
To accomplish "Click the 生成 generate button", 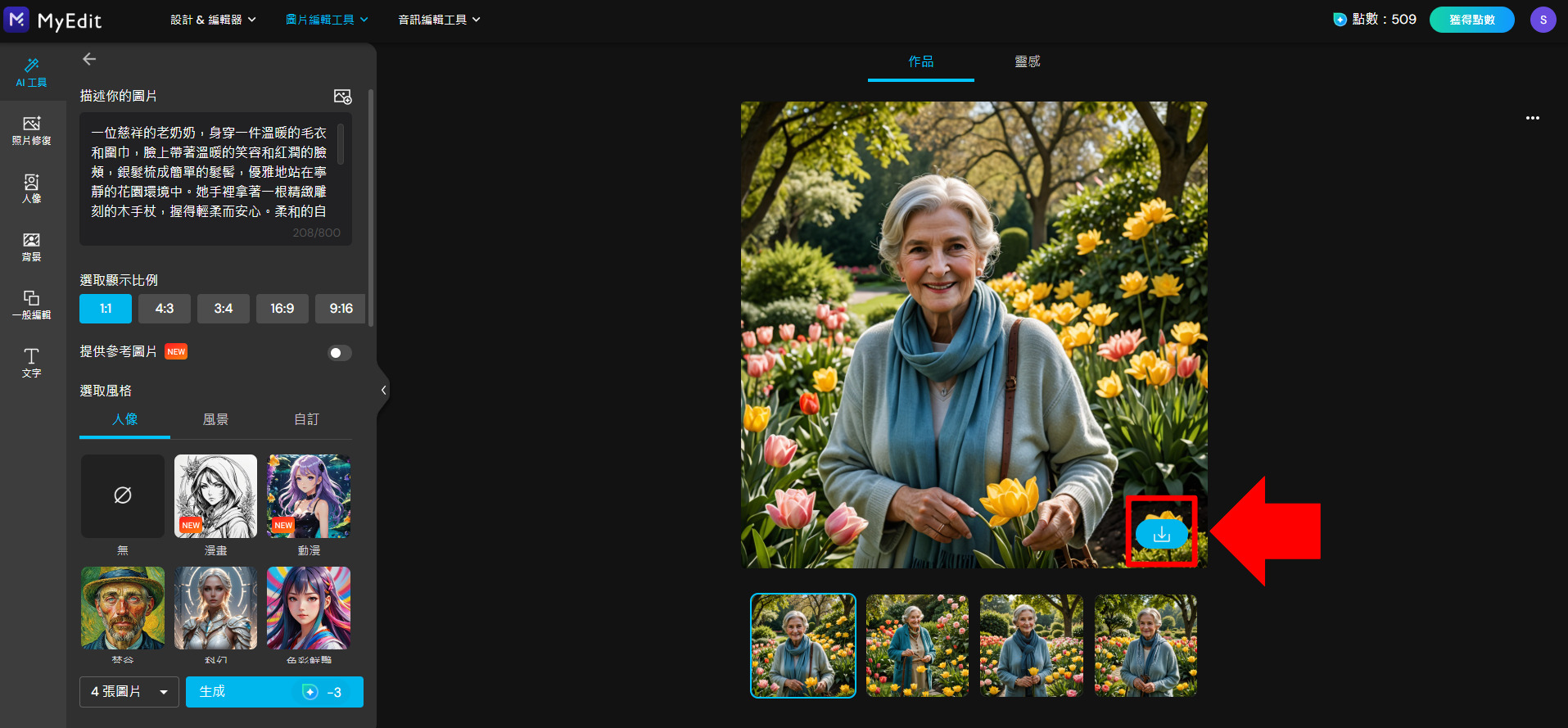I will [274, 692].
